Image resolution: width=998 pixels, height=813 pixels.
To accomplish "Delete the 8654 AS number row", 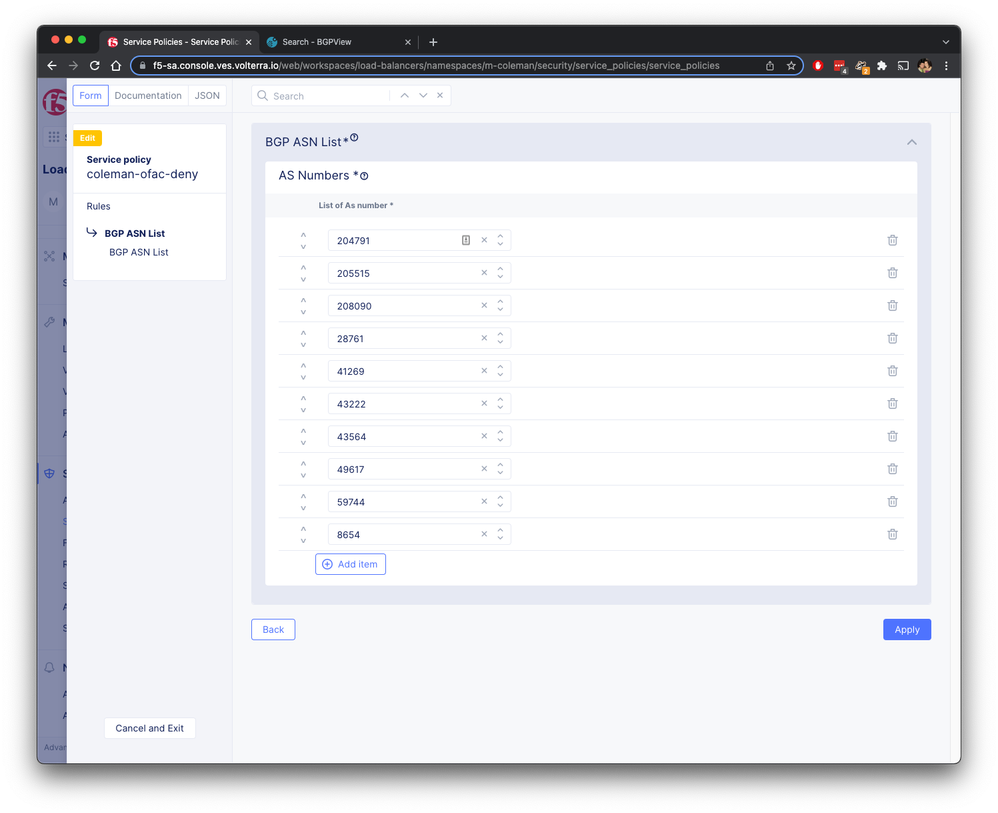I will pos(892,534).
